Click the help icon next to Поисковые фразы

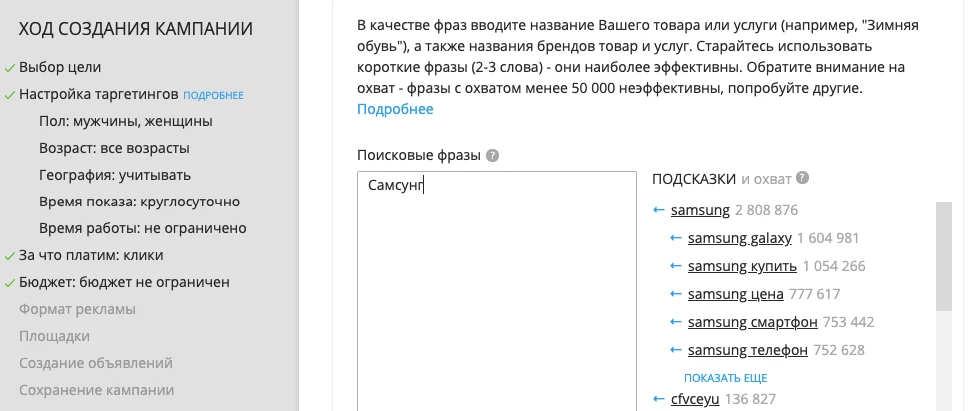pos(492,156)
